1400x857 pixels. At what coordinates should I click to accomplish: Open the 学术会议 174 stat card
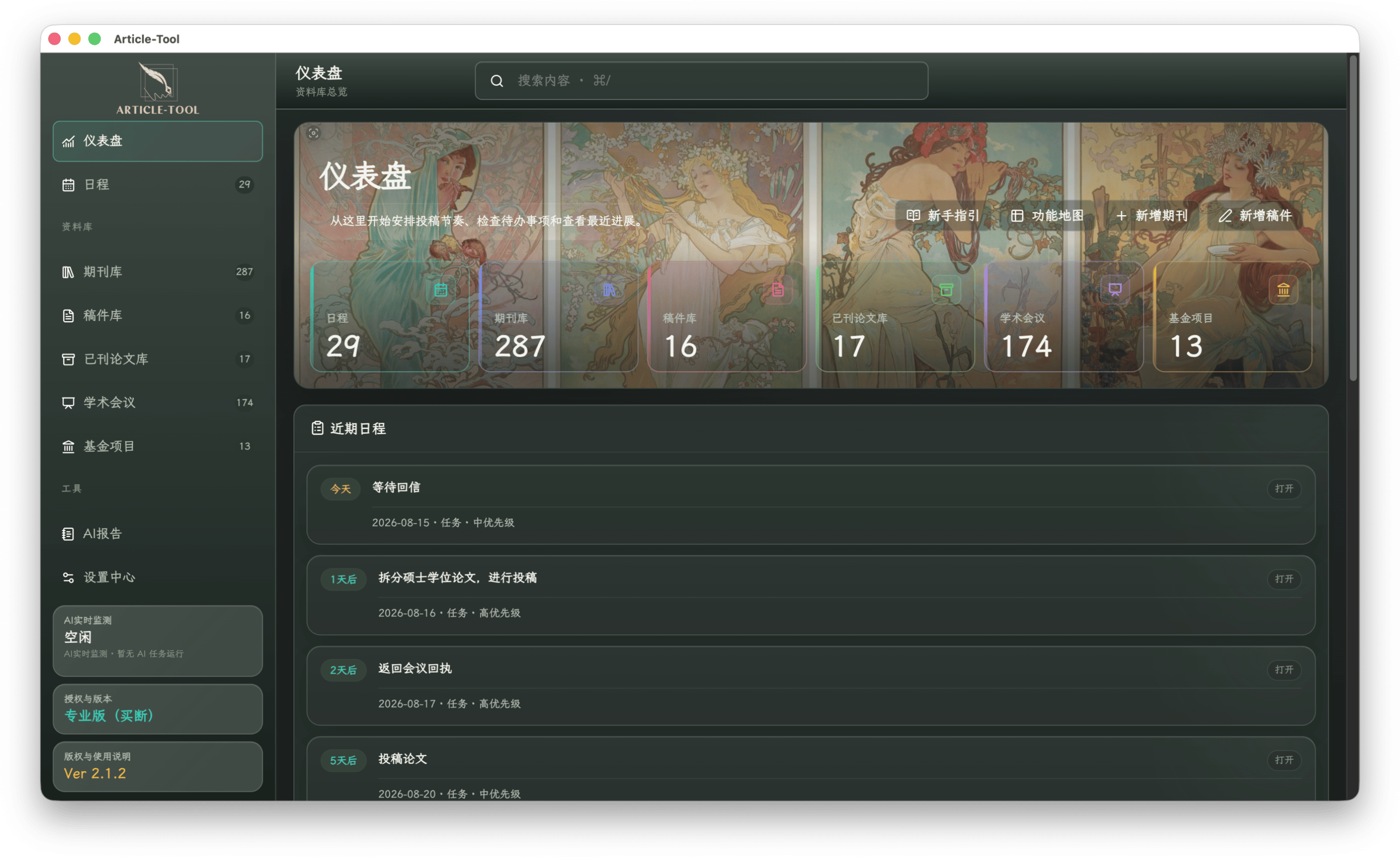click(x=1064, y=317)
